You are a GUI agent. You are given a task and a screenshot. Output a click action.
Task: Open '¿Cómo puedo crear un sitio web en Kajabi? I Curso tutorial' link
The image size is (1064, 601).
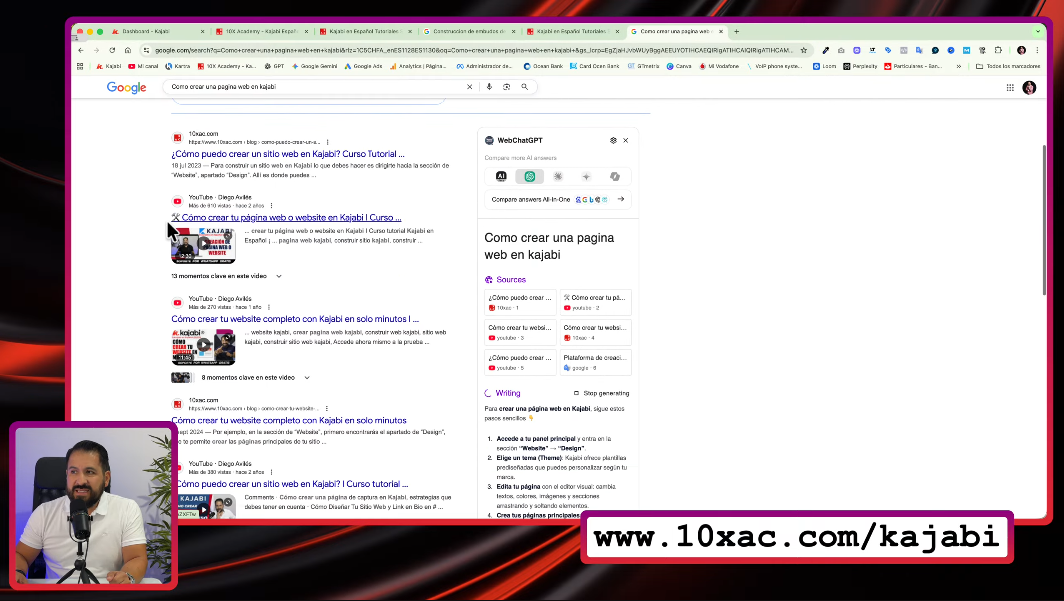click(292, 484)
